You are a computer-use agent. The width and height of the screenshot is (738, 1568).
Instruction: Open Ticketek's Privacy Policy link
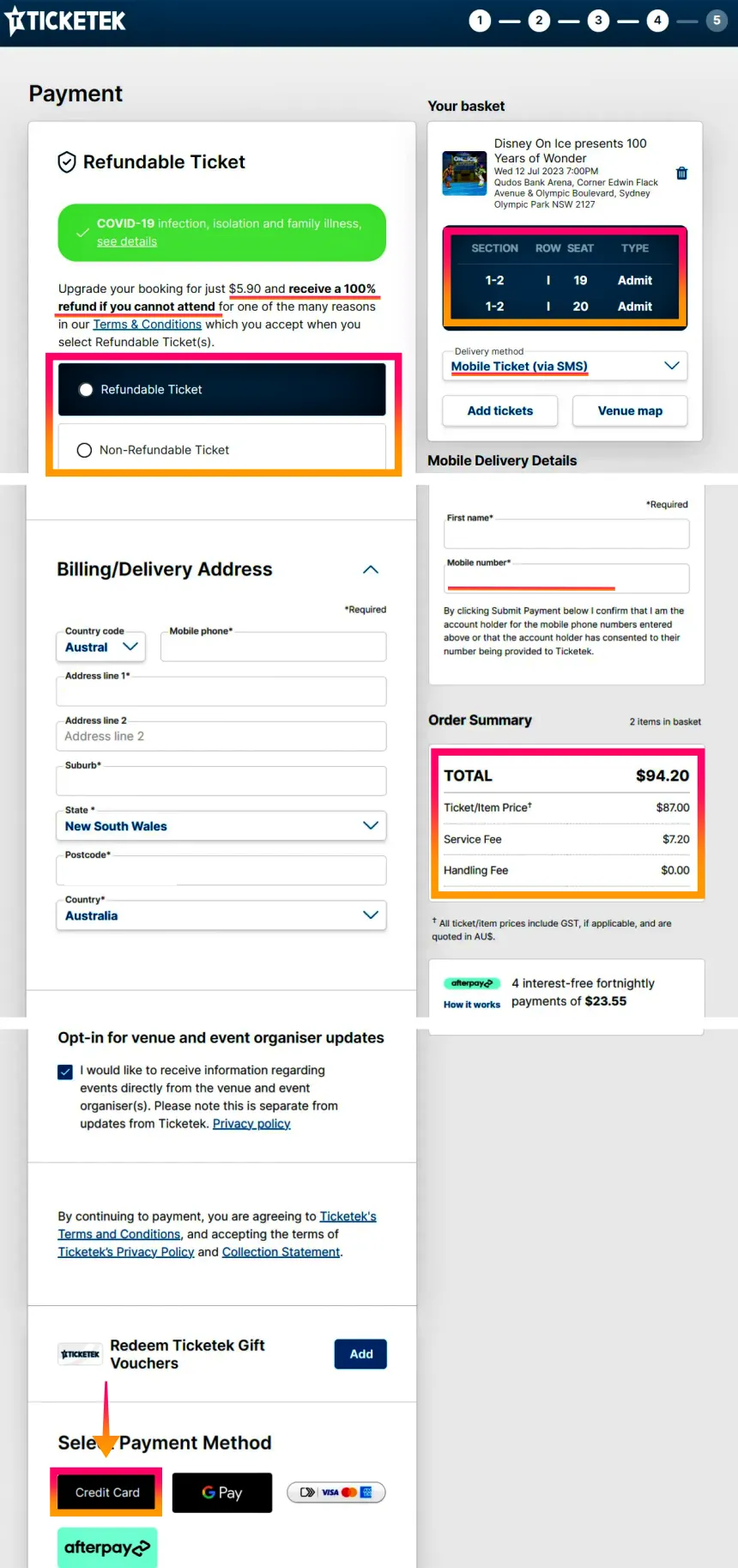pos(126,1252)
